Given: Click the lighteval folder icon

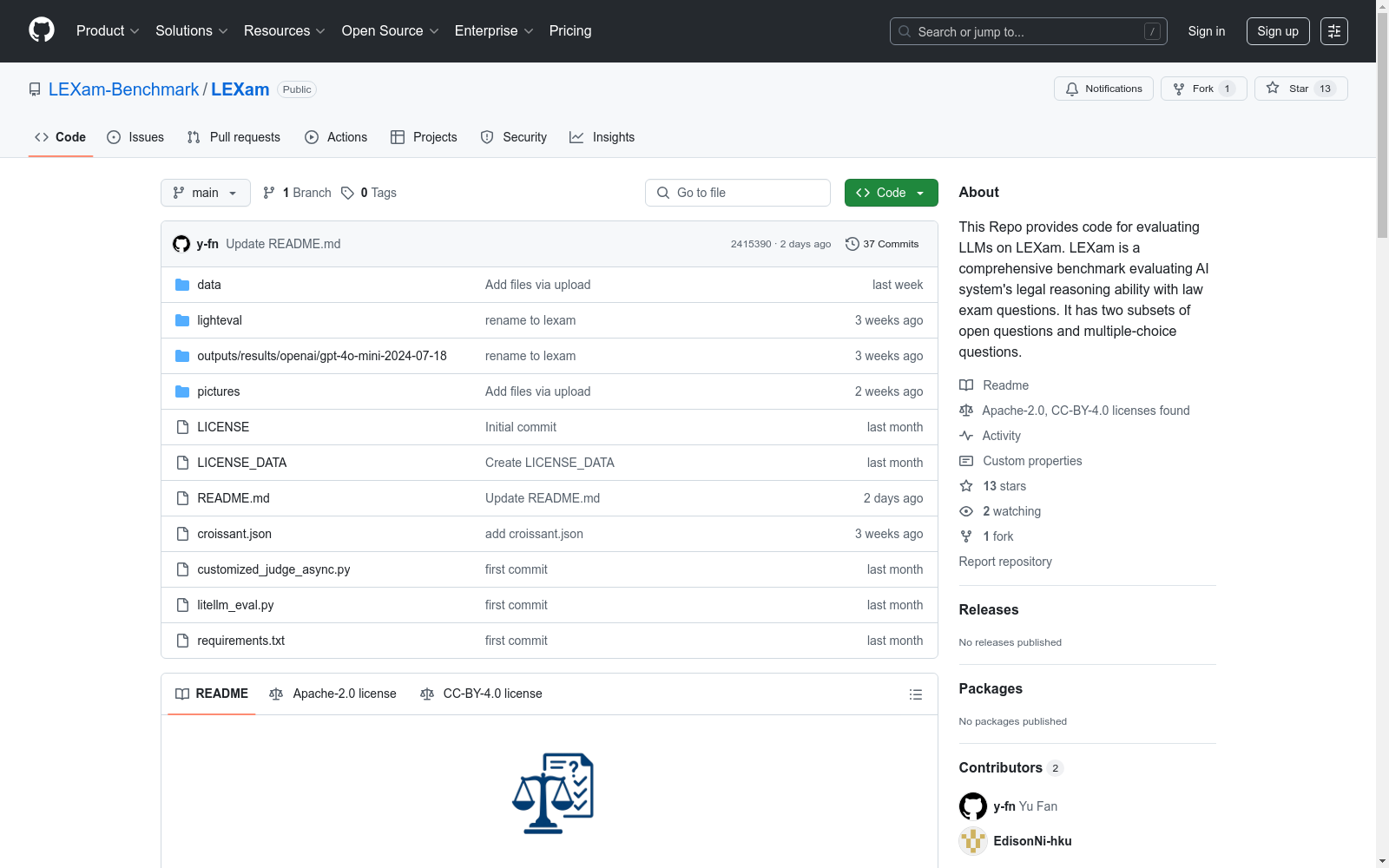Looking at the screenshot, I should (182, 320).
